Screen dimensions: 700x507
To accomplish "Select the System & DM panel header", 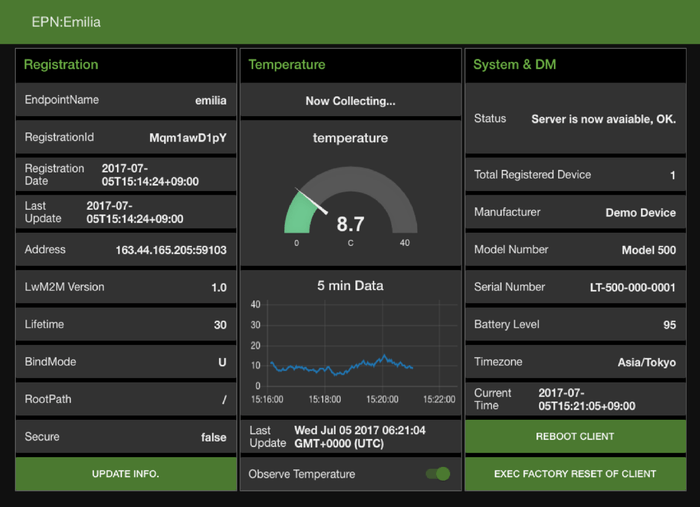I will [x=515, y=65].
